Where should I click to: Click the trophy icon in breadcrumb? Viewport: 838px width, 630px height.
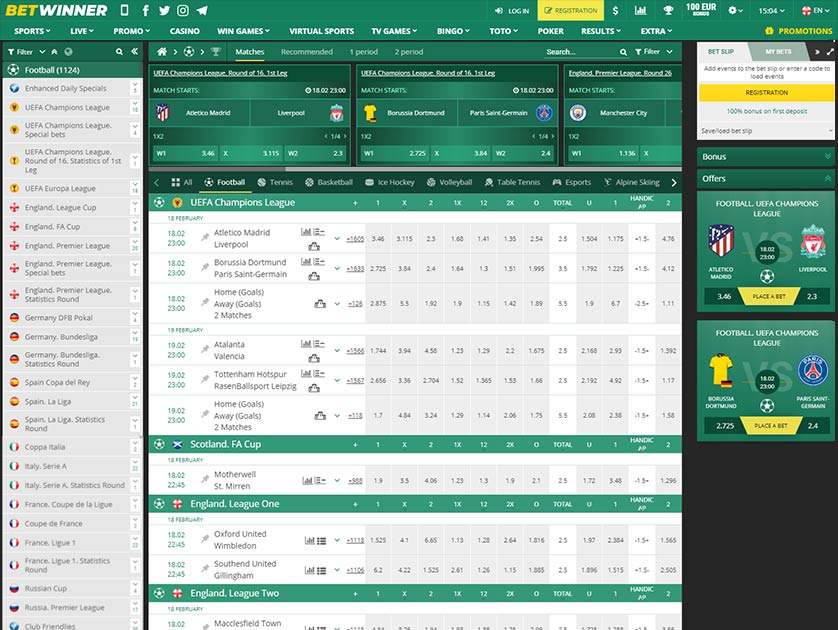pyautogui.click(x=215, y=52)
